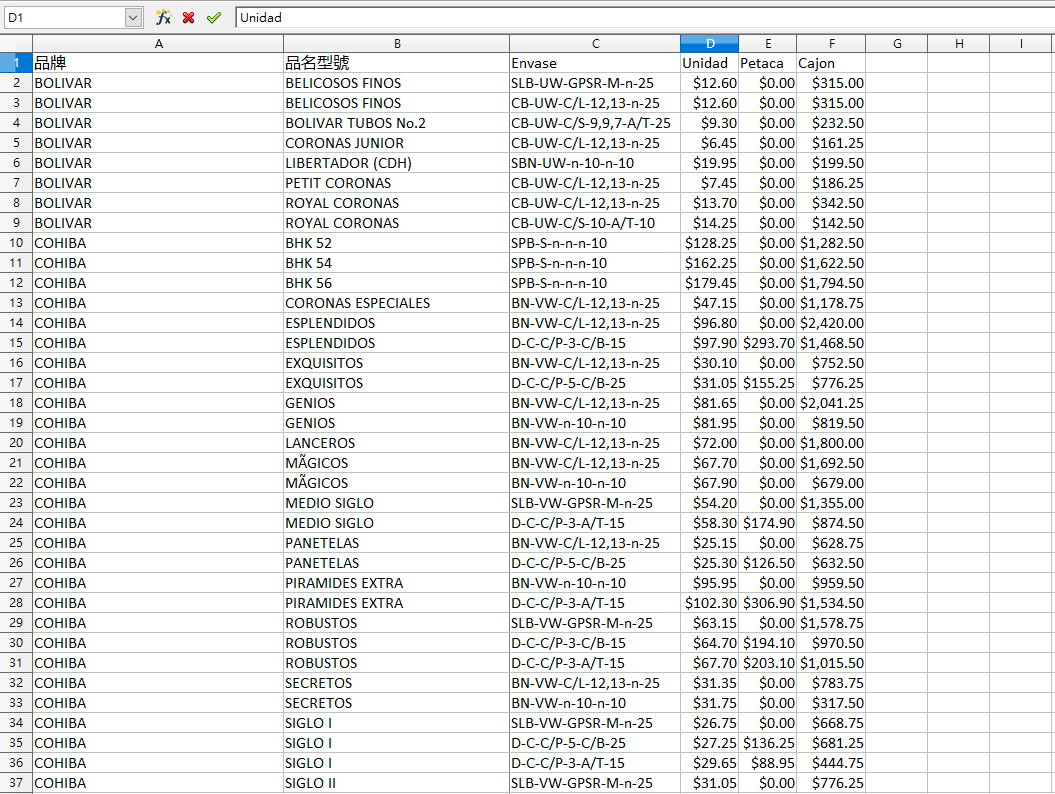Select the $179.45 unit price cell
The height and width of the screenshot is (794, 1055).
click(709, 283)
